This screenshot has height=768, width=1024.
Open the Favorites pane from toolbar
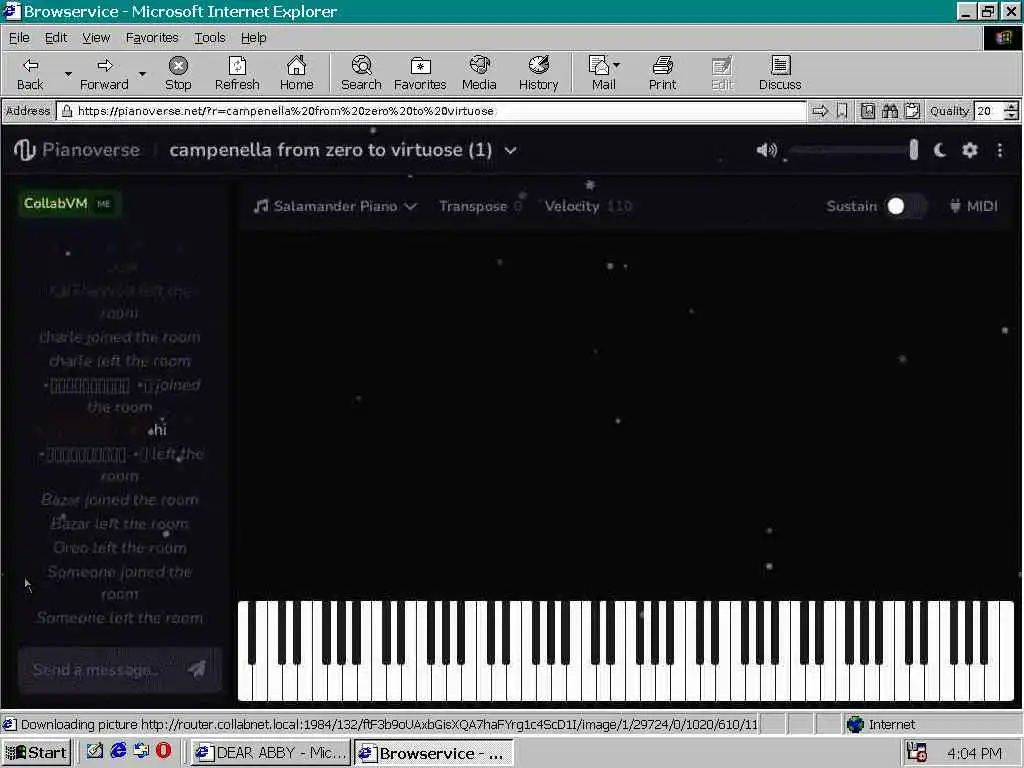coord(420,73)
